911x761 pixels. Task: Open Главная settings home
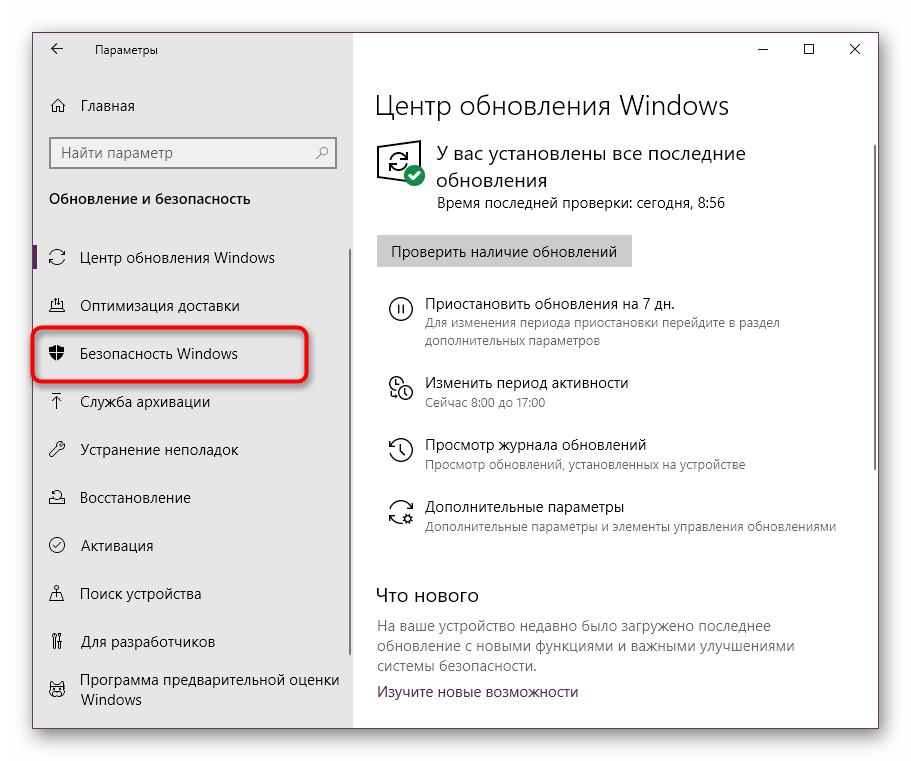pyautogui.click(x=107, y=106)
